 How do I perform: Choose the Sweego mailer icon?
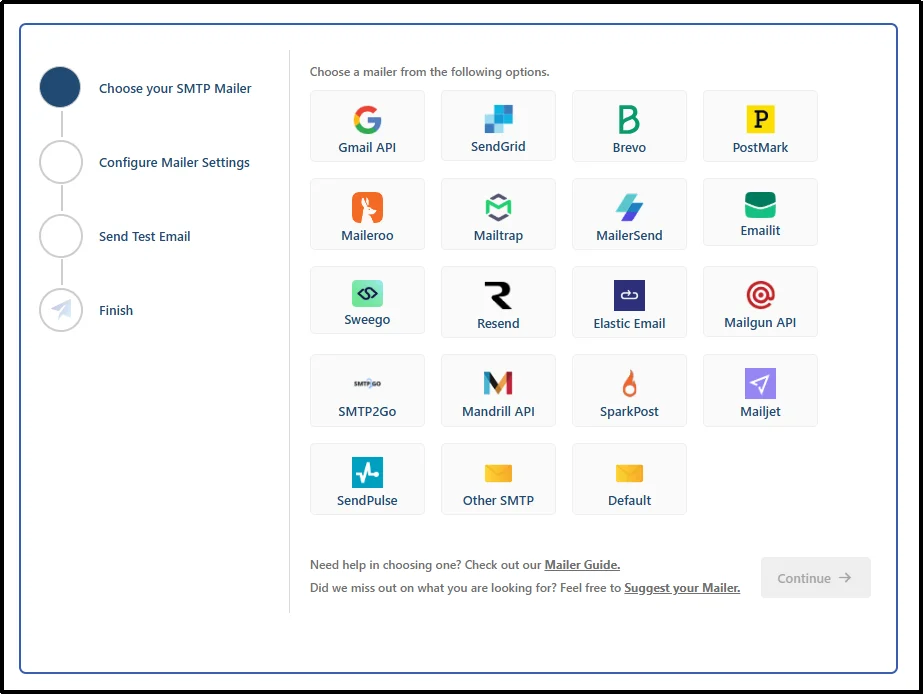(x=367, y=293)
